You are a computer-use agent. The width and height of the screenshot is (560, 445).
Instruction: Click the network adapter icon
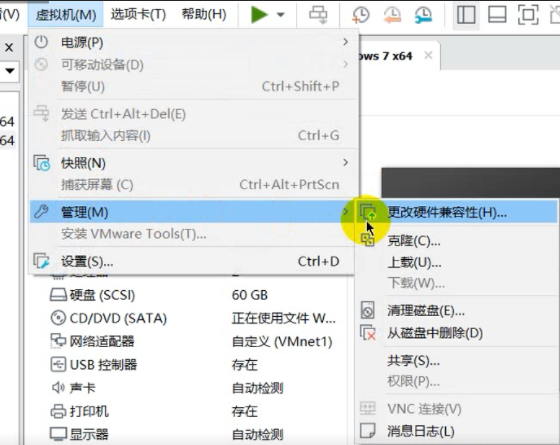[x=58, y=341]
